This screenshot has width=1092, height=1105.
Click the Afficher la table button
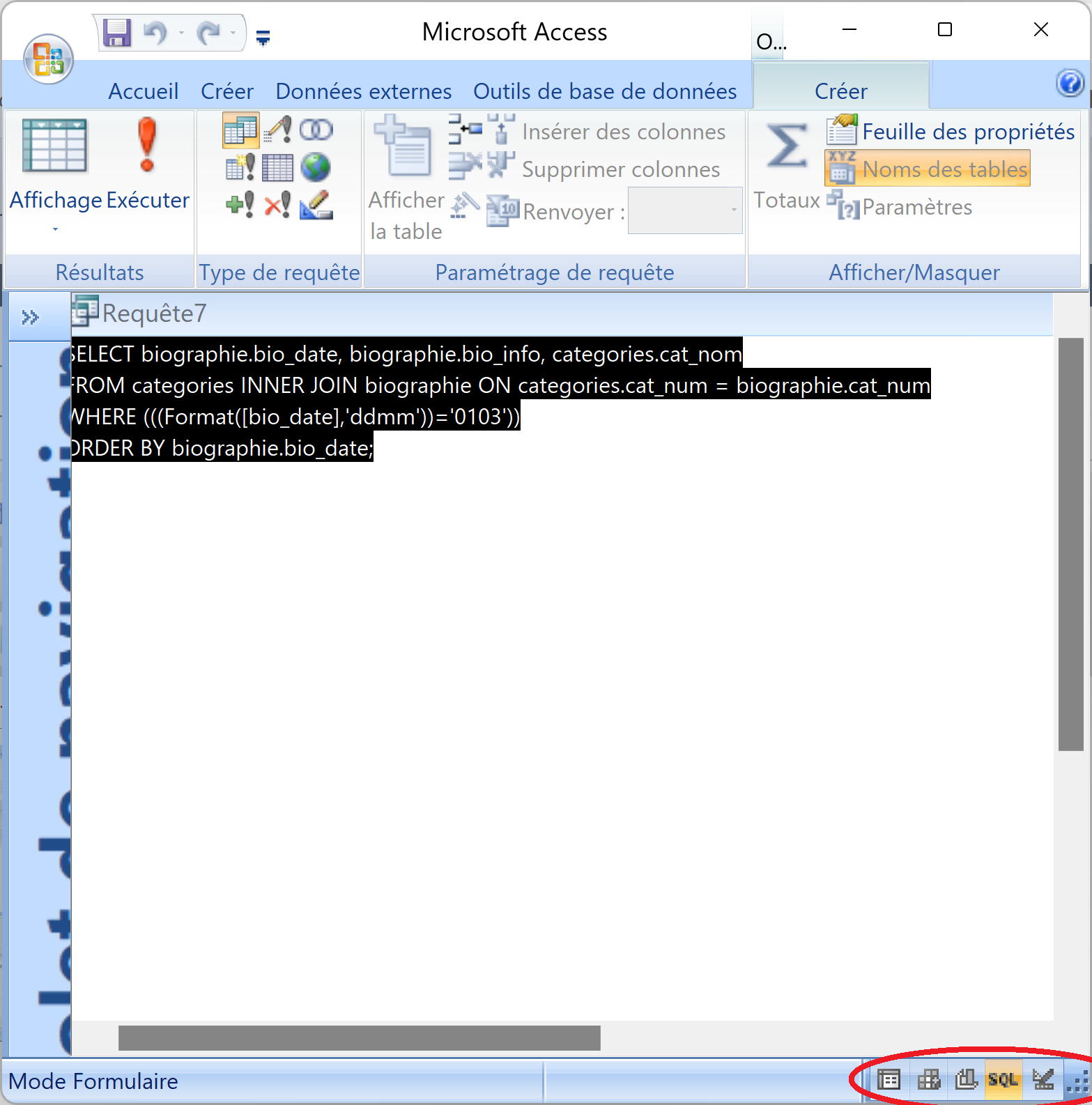coord(407,178)
